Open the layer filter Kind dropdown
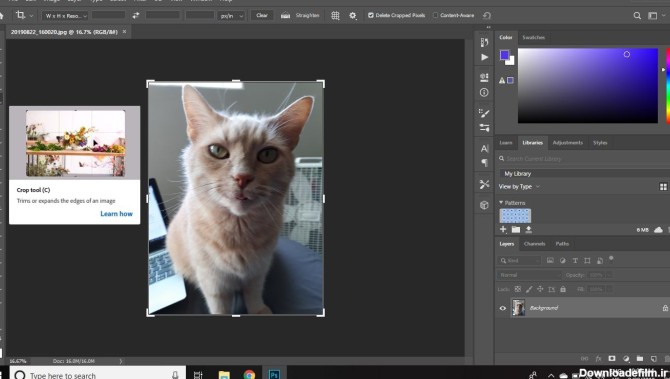This screenshot has height=379, width=670. click(x=520, y=261)
